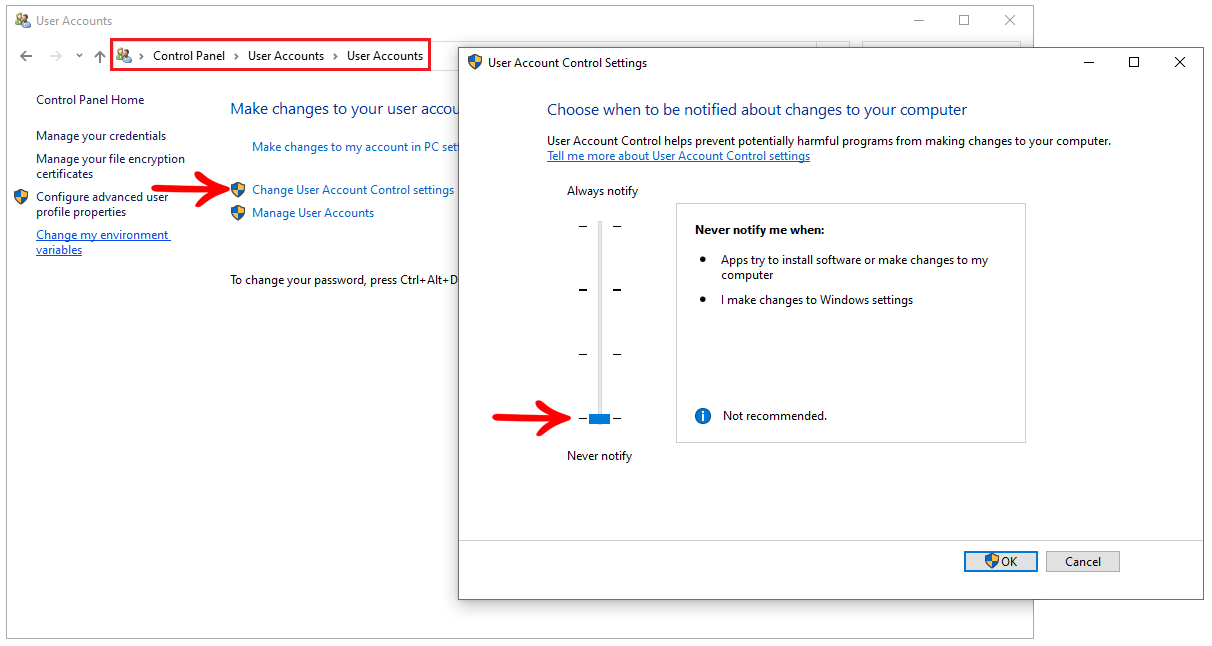Minimize the User Account Control Settings window
The image size is (1212, 646).
[x=1088, y=62]
